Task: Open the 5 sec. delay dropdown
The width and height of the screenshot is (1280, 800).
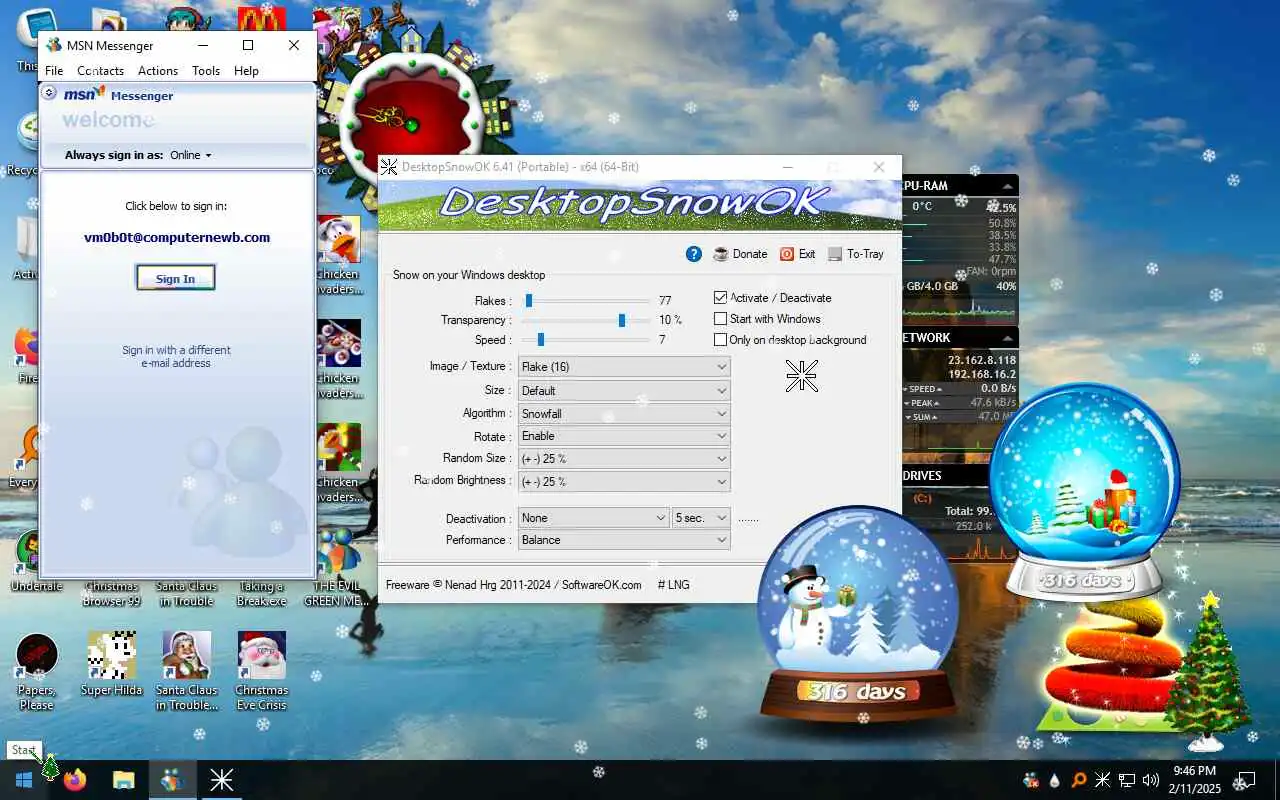Action: (x=701, y=518)
